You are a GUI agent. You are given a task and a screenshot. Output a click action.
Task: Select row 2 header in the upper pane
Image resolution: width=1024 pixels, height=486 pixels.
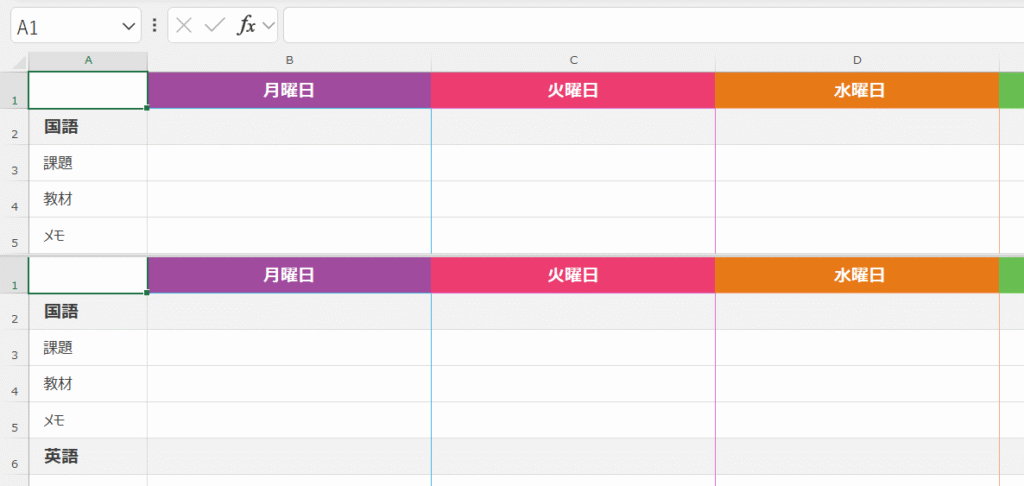14,127
